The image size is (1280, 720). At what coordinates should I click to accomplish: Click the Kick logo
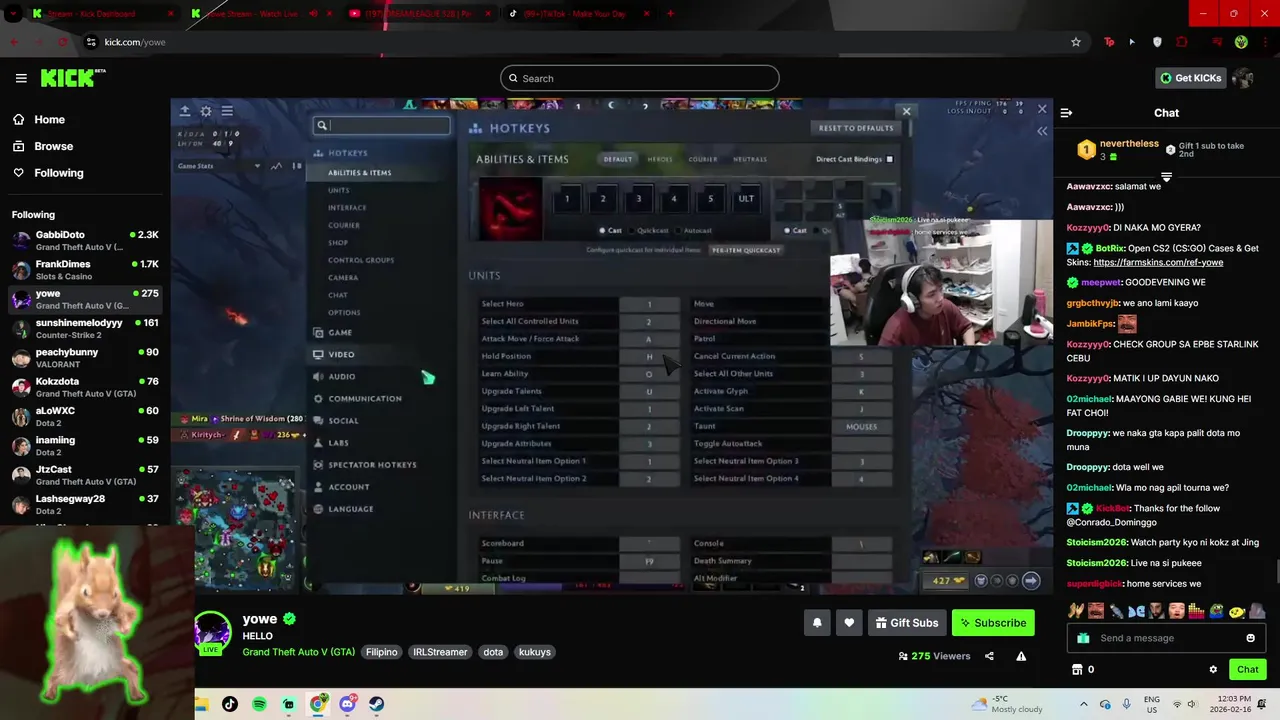pyautogui.click(x=73, y=78)
